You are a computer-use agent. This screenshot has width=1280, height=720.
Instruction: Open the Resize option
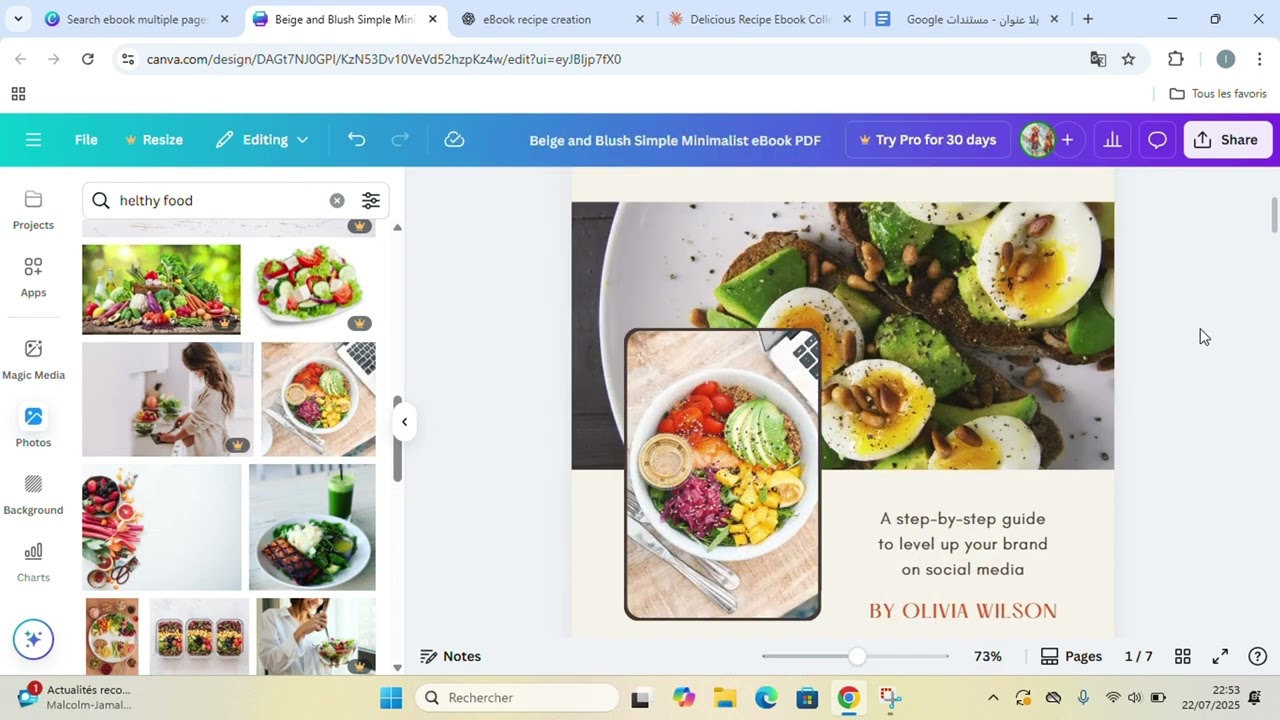153,140
